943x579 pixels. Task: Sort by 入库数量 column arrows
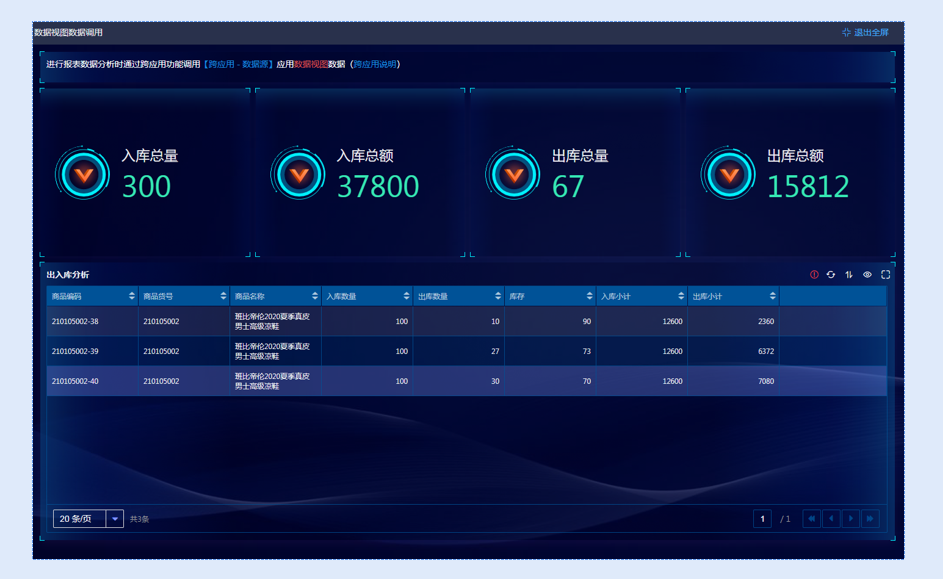pos(406,296)
